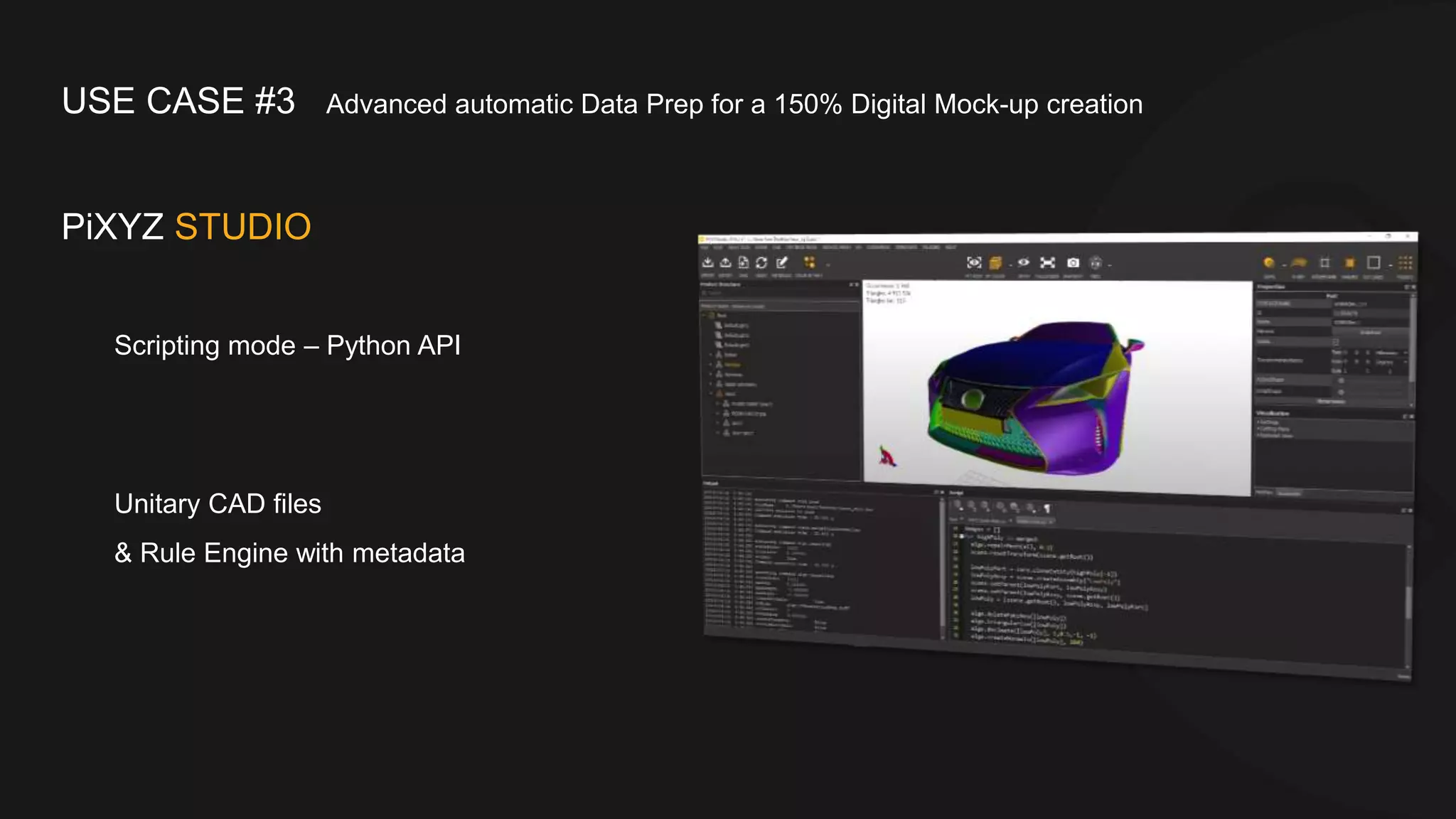Select the Root node in product structure tree

click(721, 316)
